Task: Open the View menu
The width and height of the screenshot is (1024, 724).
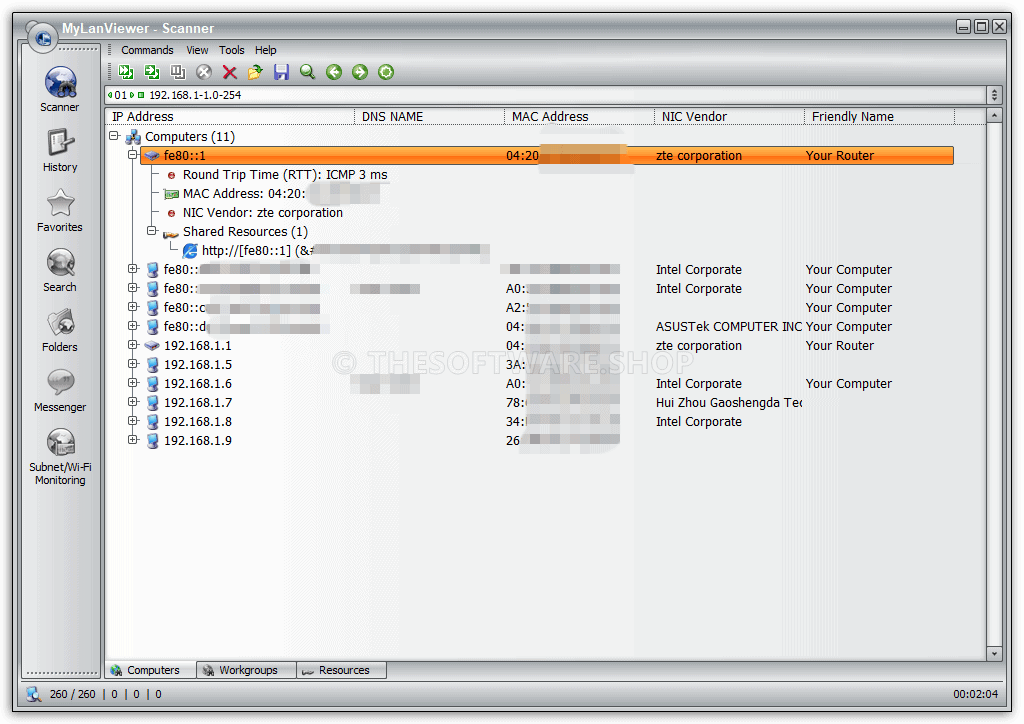Action: (x=197, y=50)
